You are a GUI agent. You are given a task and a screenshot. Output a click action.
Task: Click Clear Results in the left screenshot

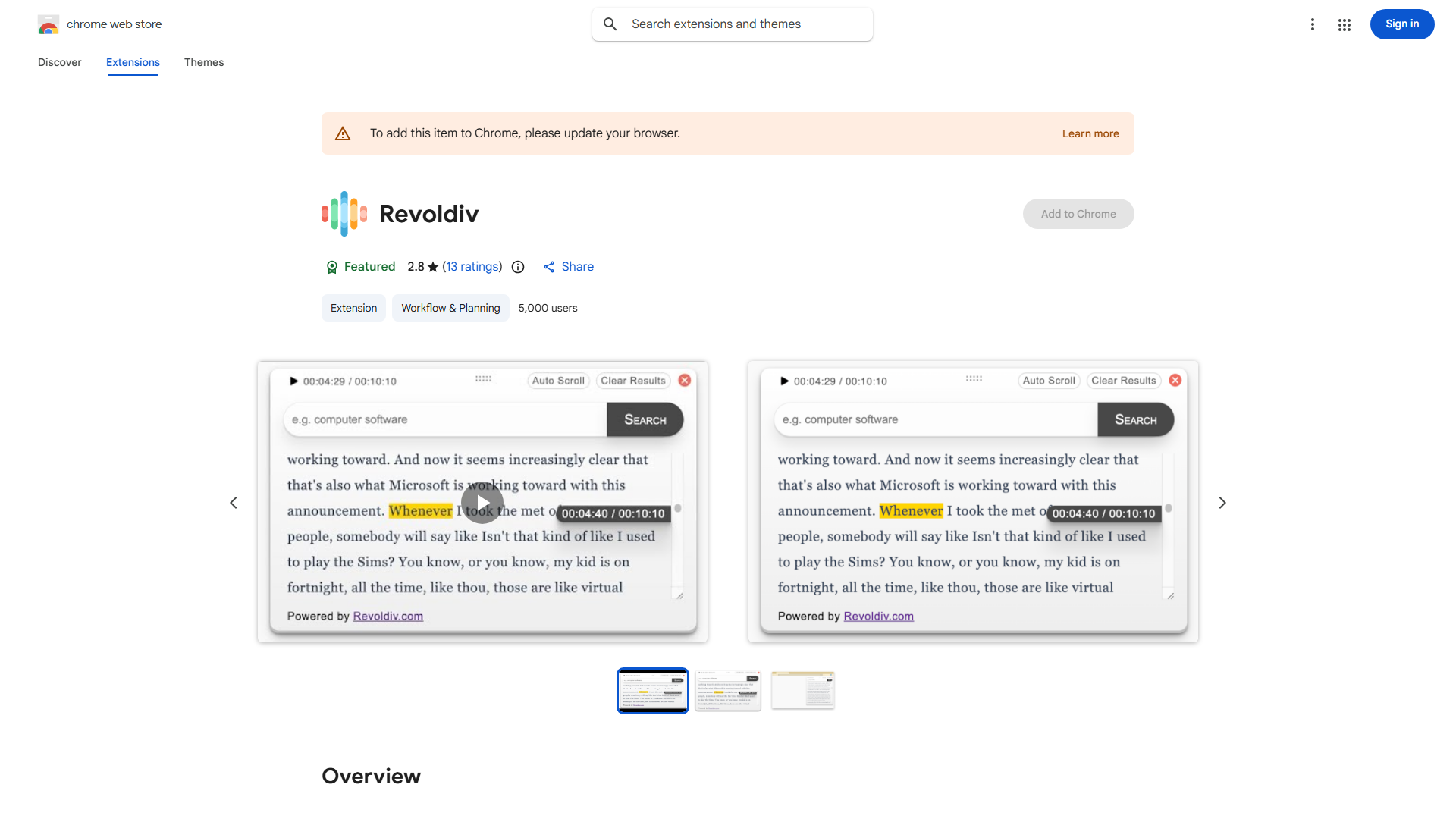tap(632, 381)
